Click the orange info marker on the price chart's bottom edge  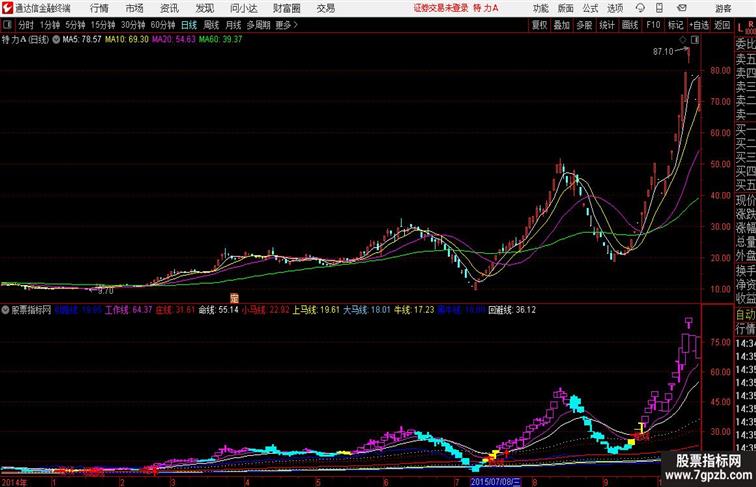pos(234,298)
